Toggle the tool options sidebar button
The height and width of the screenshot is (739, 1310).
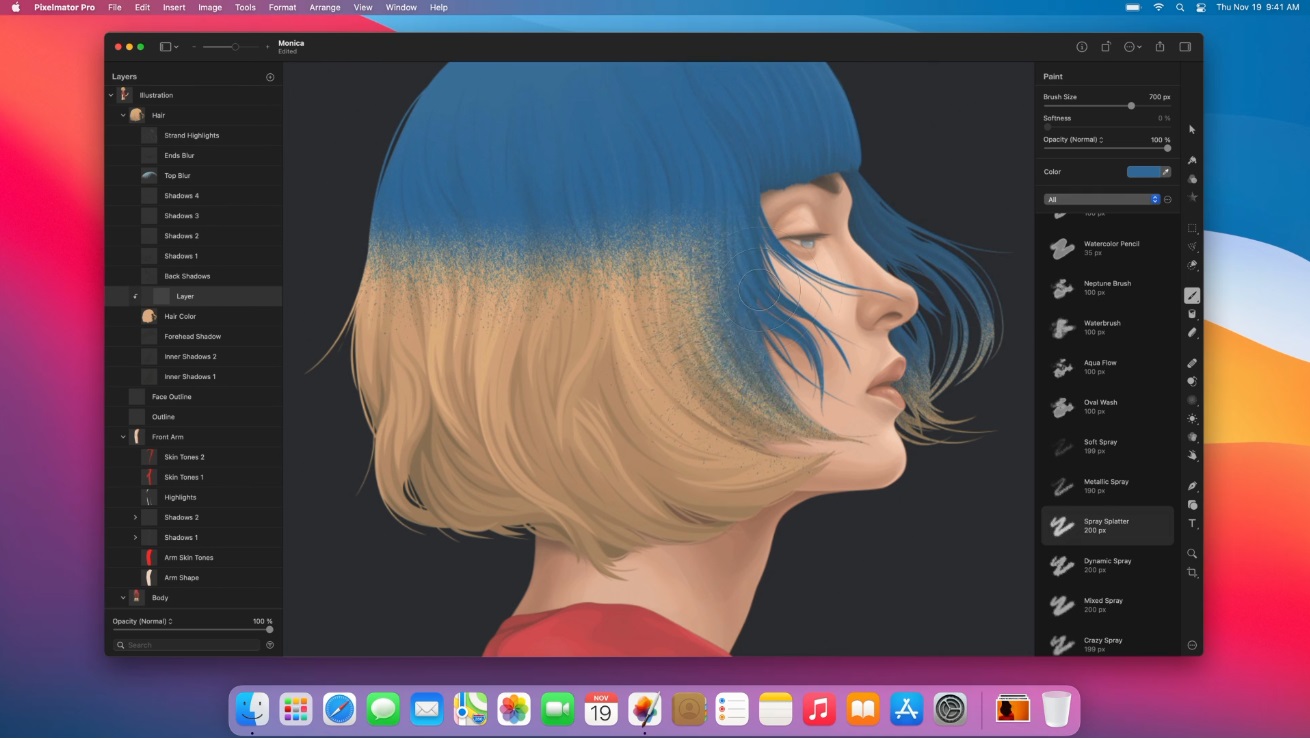tap(1185, 47)
